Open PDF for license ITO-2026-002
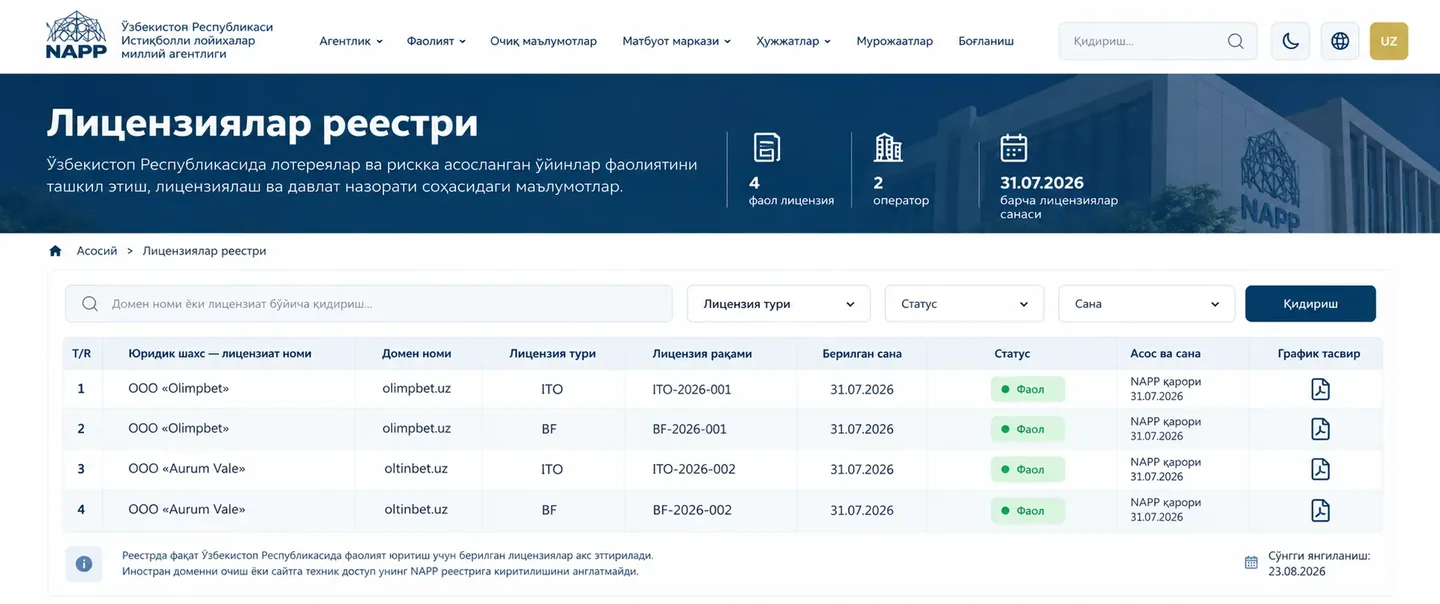The width and height of the screenshot is (1440, 604). (x=1320, y=469)
